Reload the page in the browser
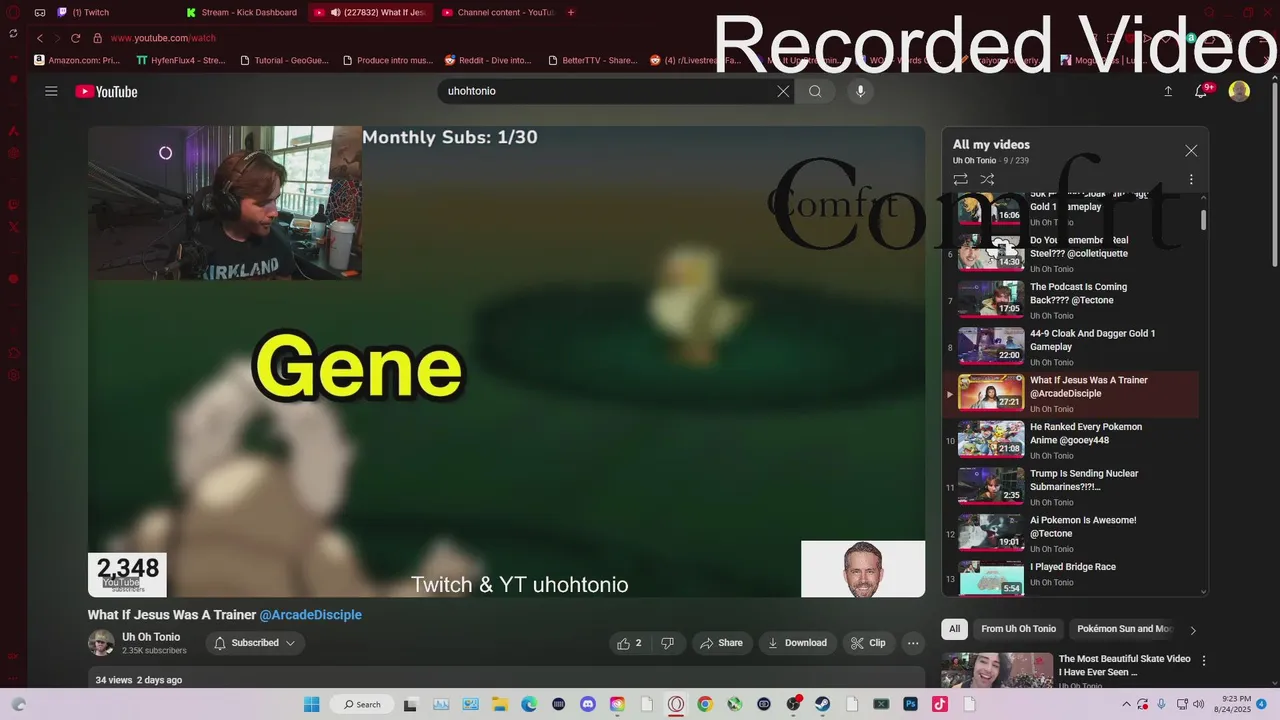This screenshot has width=1280, height=720. (75, 38)
